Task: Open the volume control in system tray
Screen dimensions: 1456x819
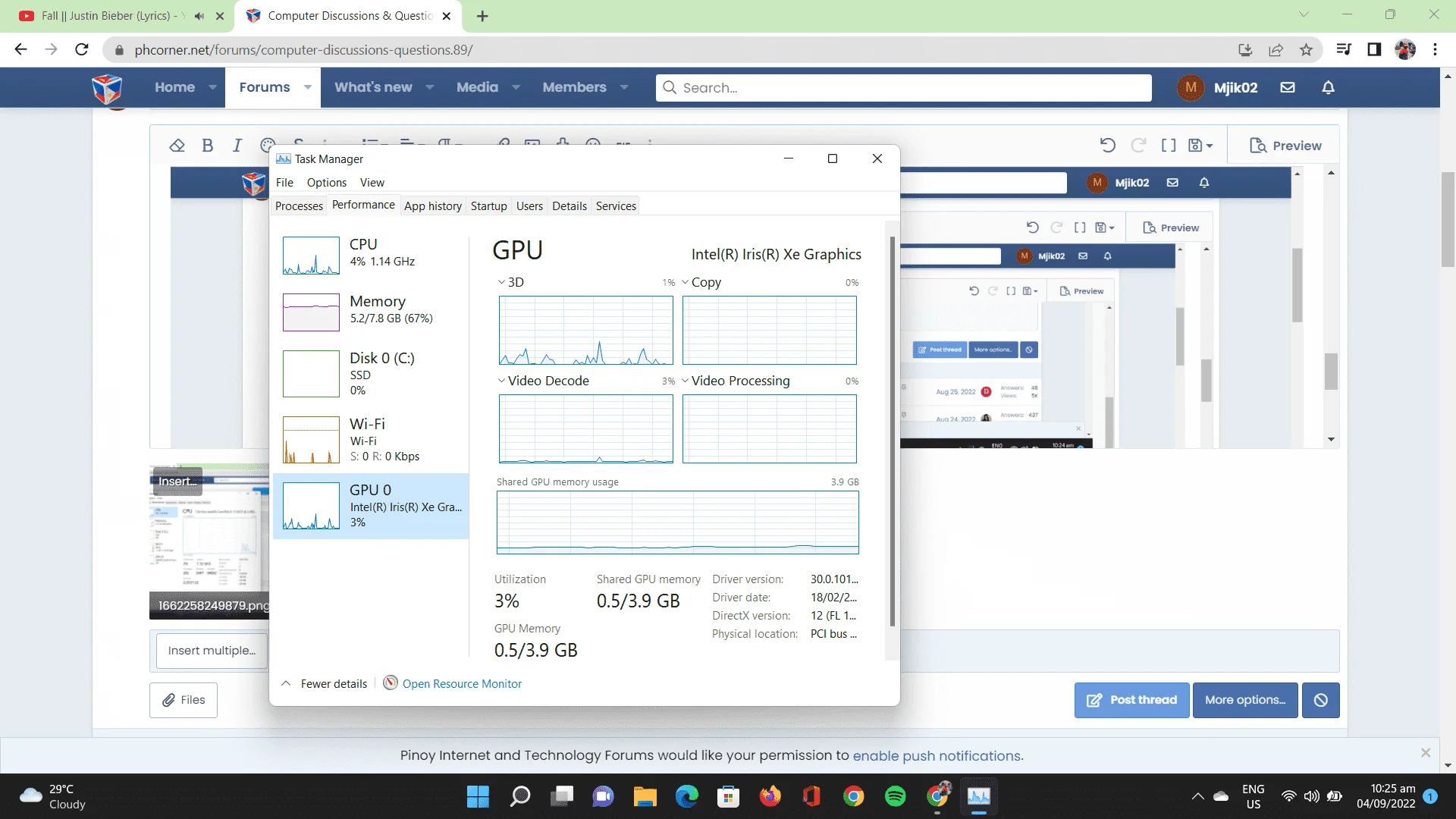Action: point(1312,796)
